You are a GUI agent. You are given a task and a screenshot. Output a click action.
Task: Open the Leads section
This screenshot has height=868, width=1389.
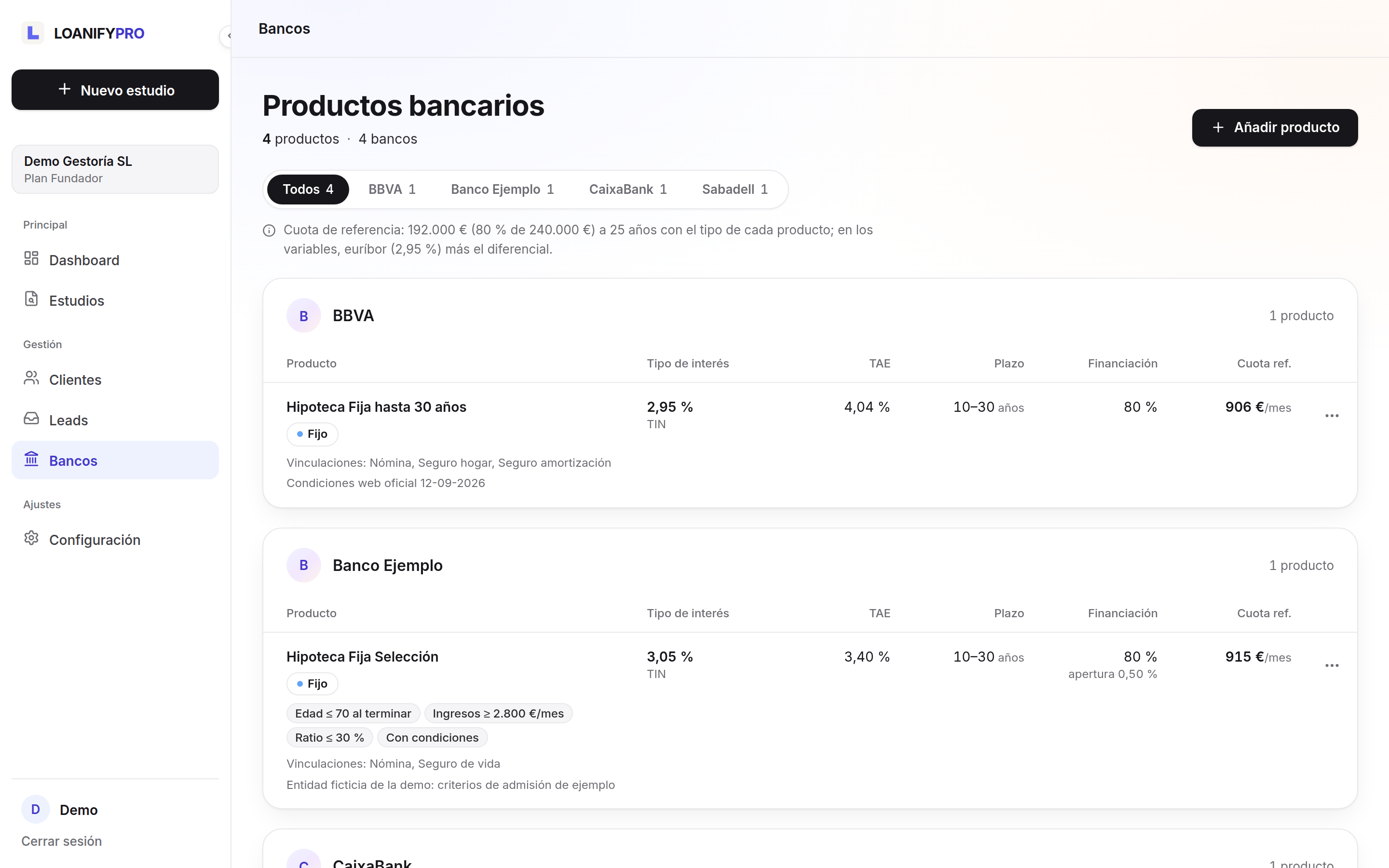115,420
